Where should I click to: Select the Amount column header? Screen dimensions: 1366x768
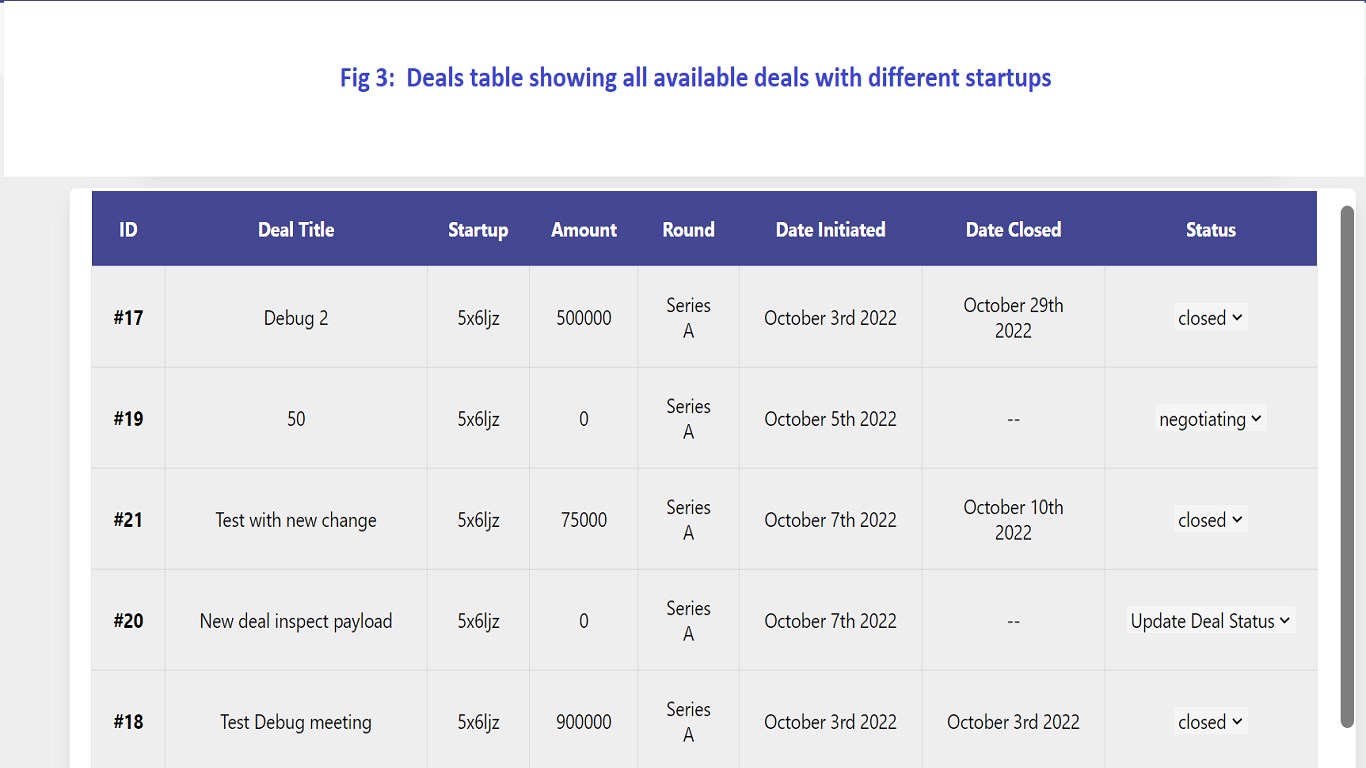pyautogui.click(x=584, y=230)
